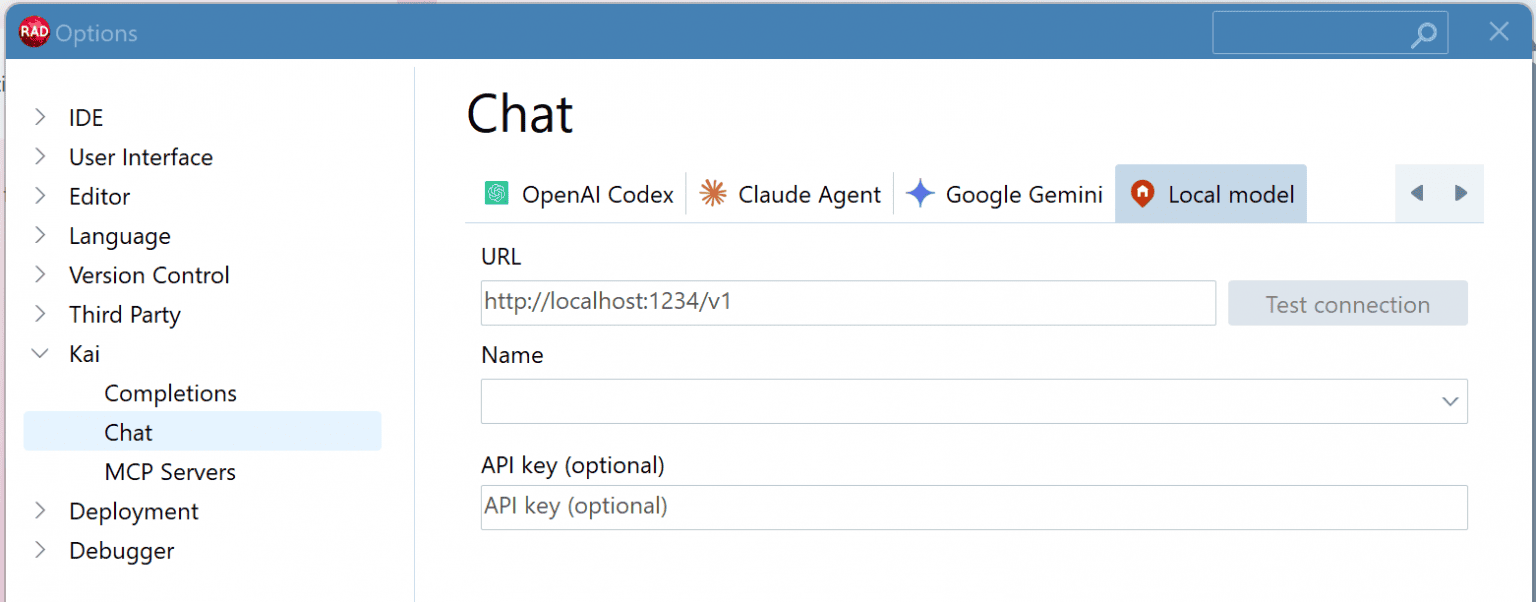Close the Options dialog

pos(1499,32)
